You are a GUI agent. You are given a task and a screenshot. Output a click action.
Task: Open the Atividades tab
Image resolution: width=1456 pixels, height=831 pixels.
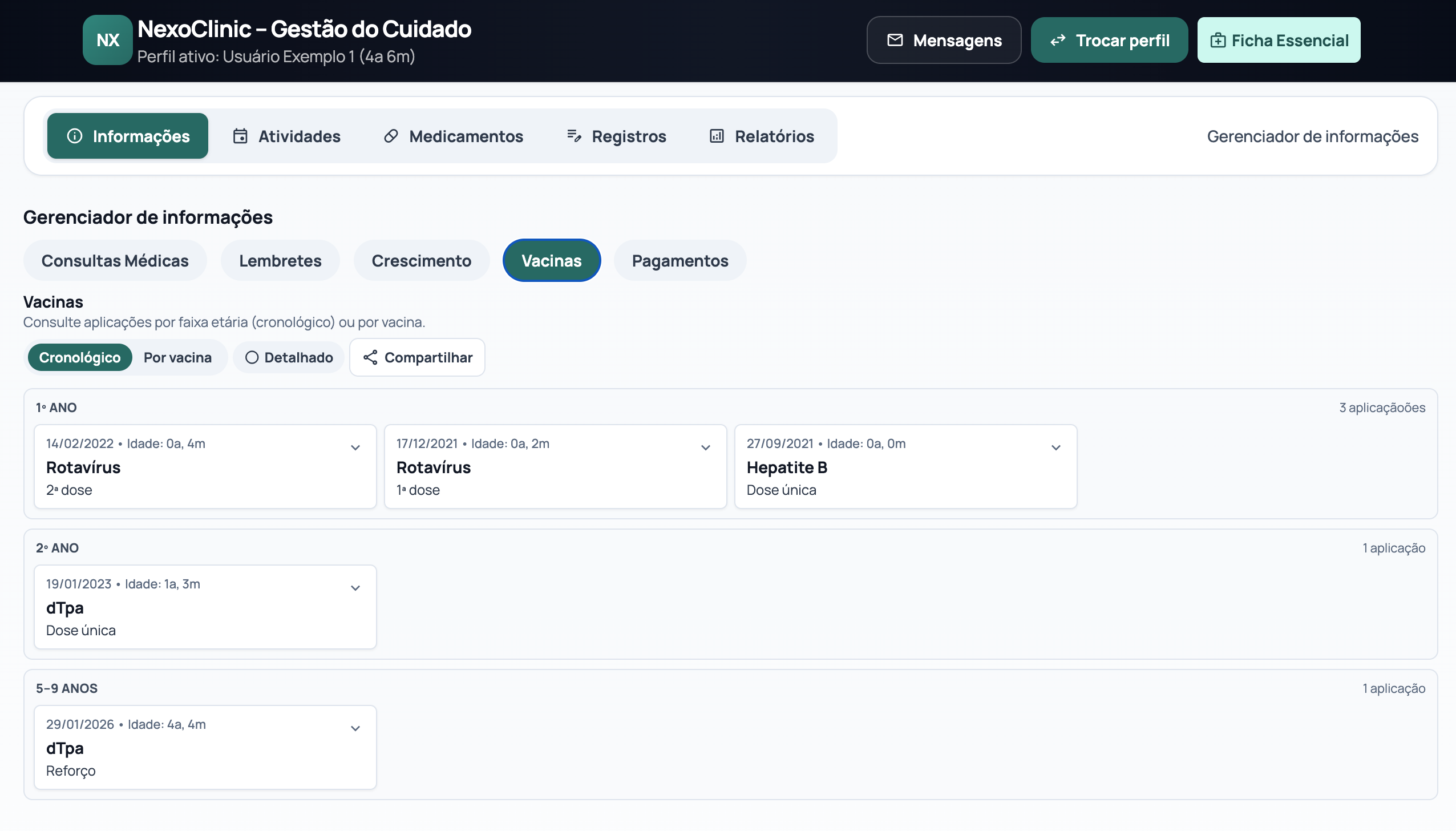click(286, 136)
